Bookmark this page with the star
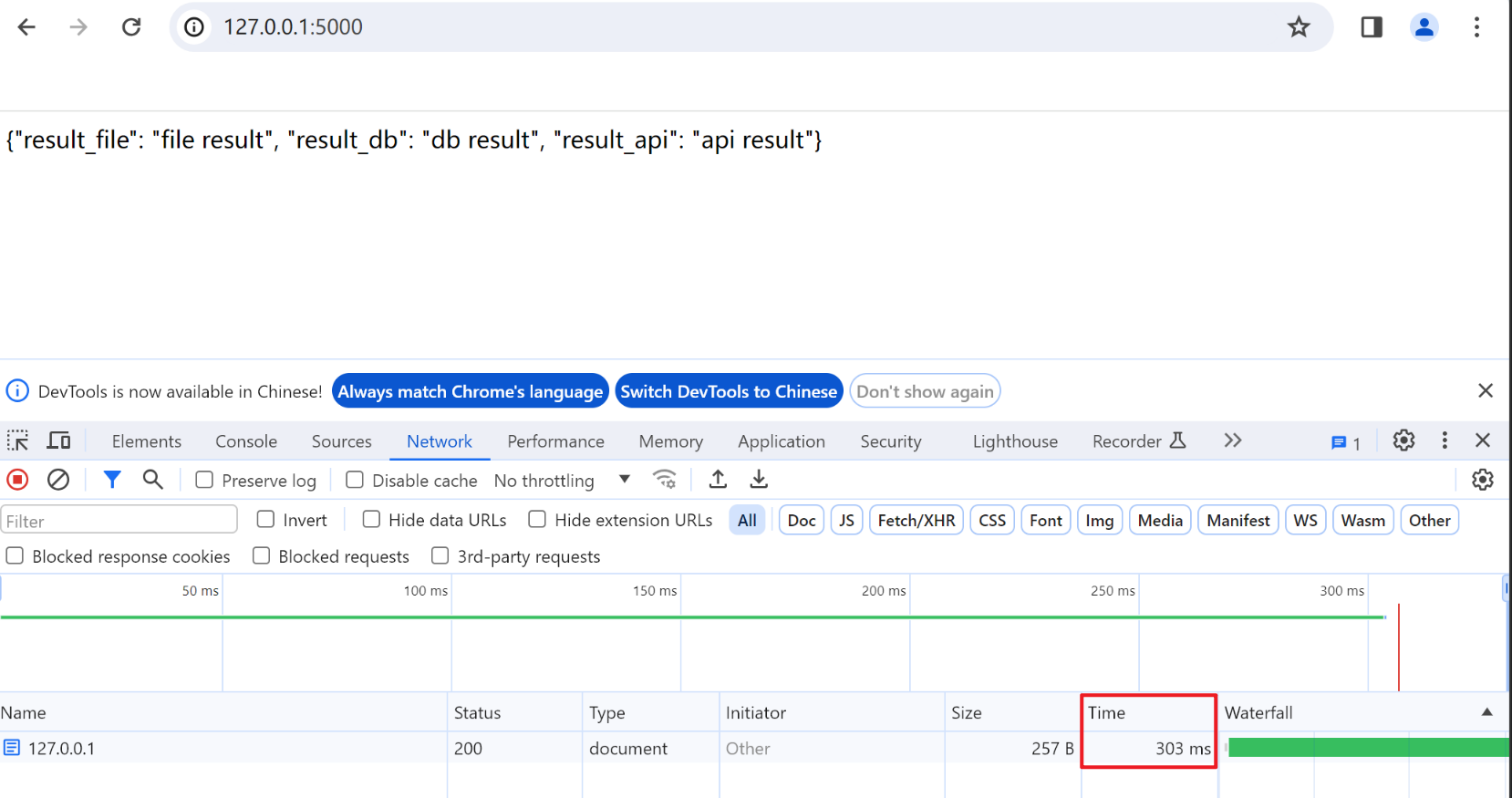This screenshot has height=798, width=1512. pos(1299,27)
